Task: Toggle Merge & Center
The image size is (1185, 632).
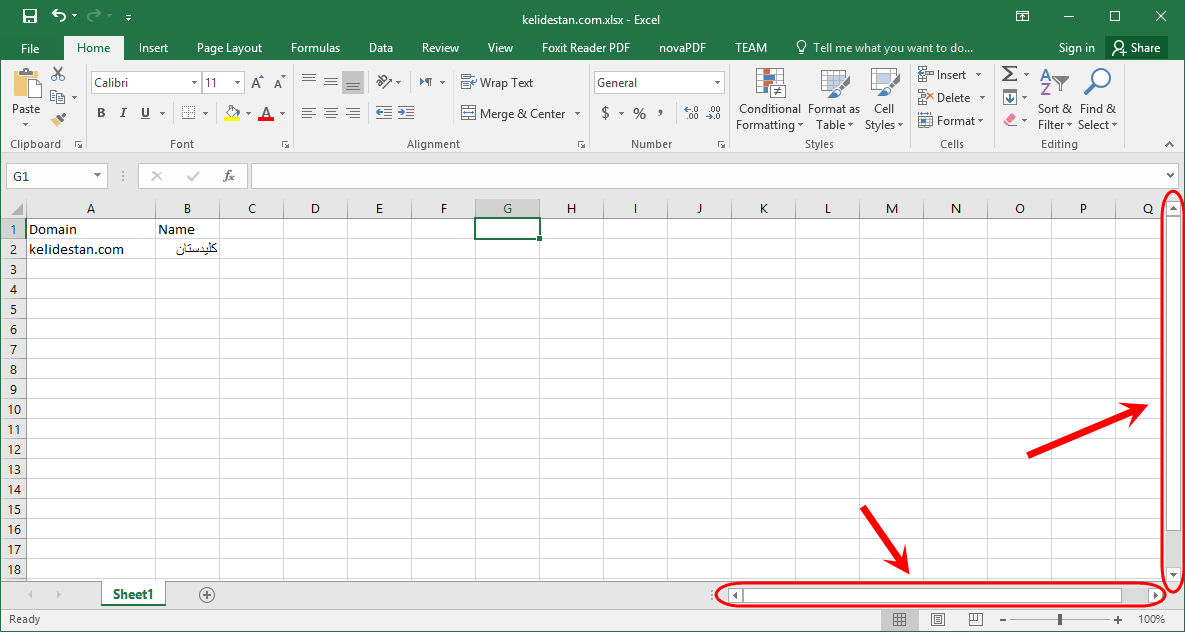Action: pos(513,113)
